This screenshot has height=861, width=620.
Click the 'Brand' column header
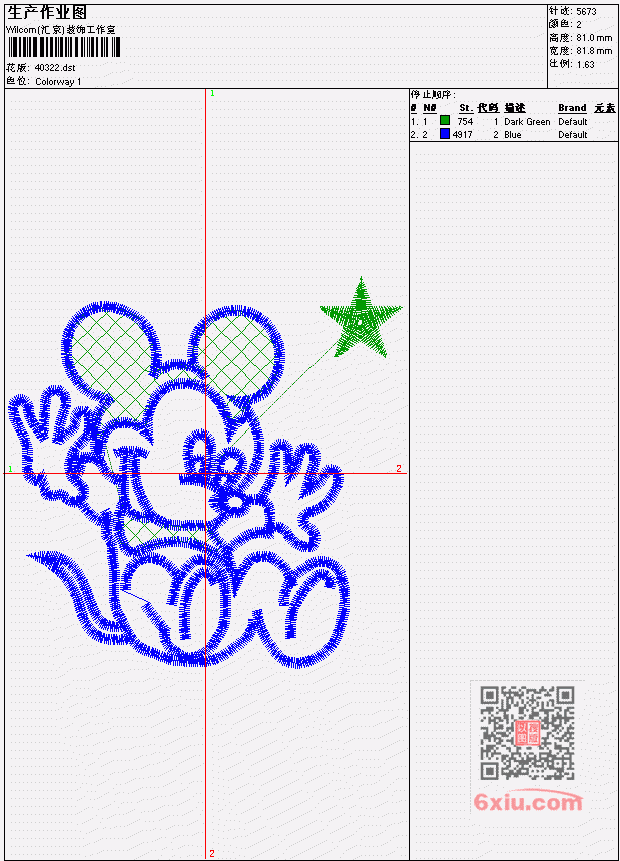pos(572,108)
